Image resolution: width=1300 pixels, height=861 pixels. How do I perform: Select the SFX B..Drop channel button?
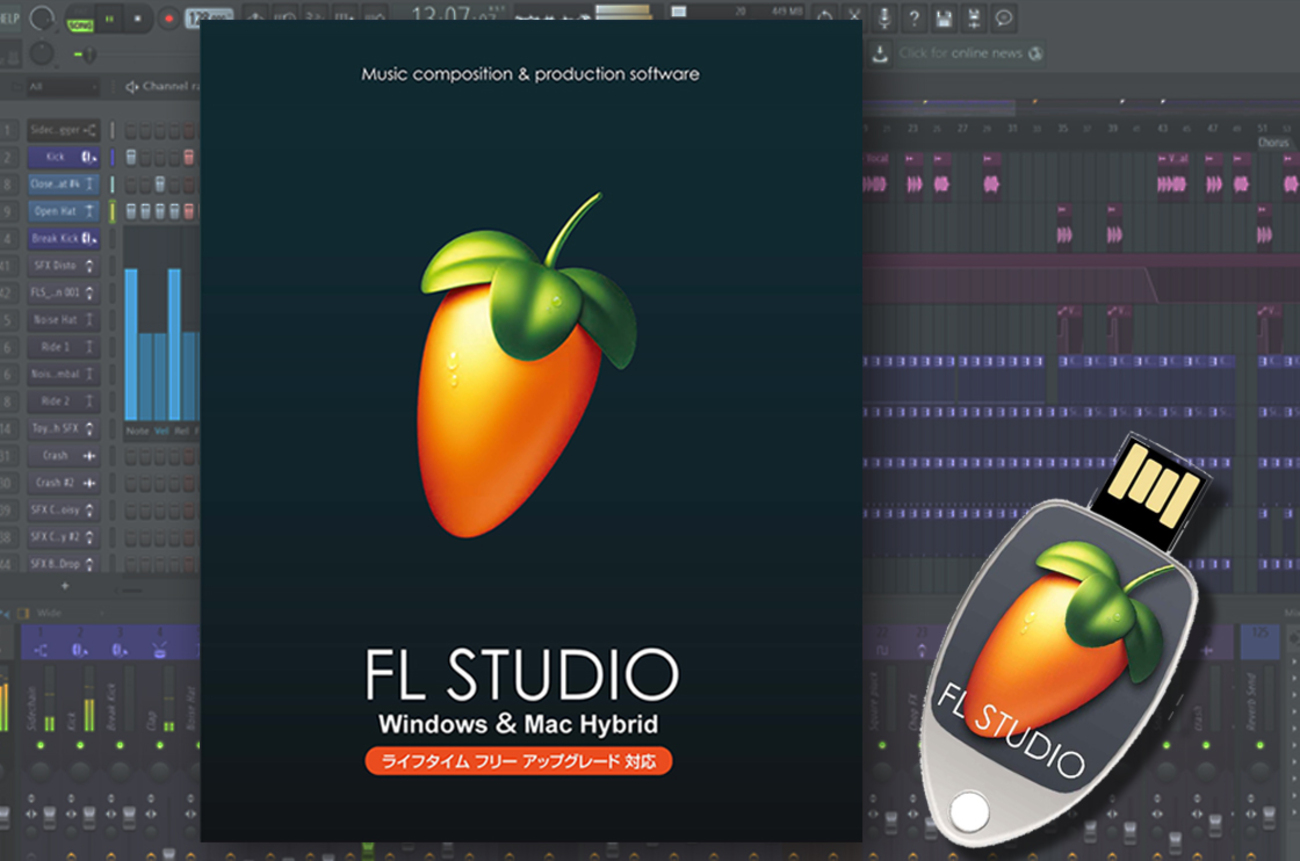64,563
